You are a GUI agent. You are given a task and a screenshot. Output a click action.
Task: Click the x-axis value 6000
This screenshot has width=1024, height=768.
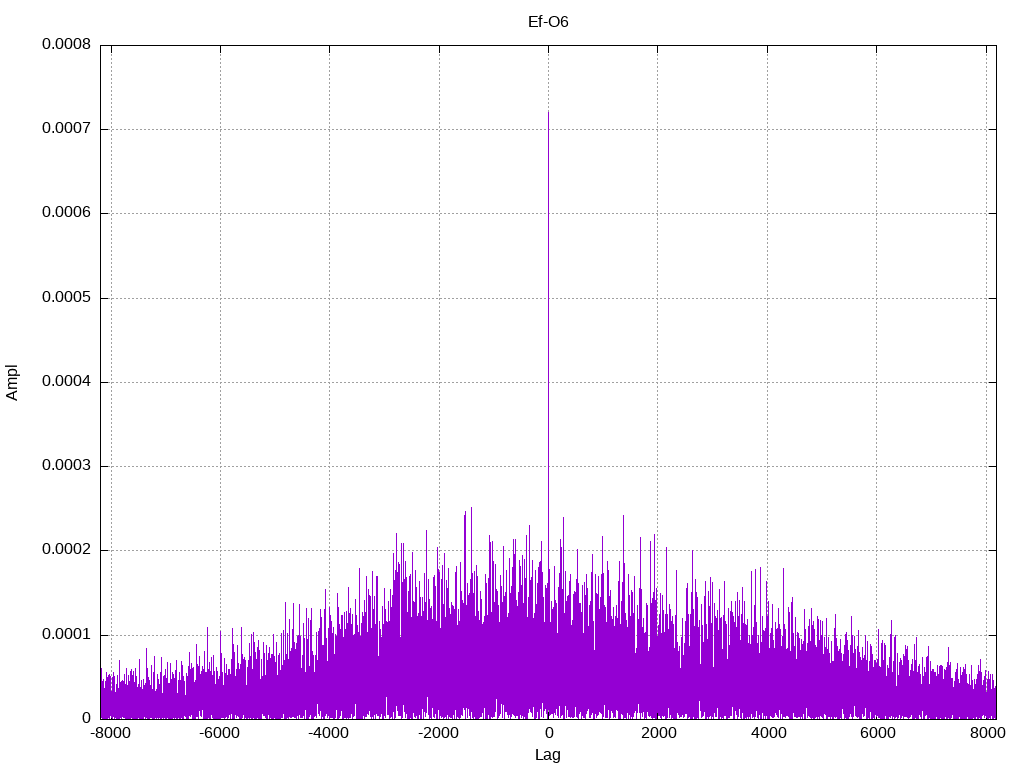click(876, 734)
